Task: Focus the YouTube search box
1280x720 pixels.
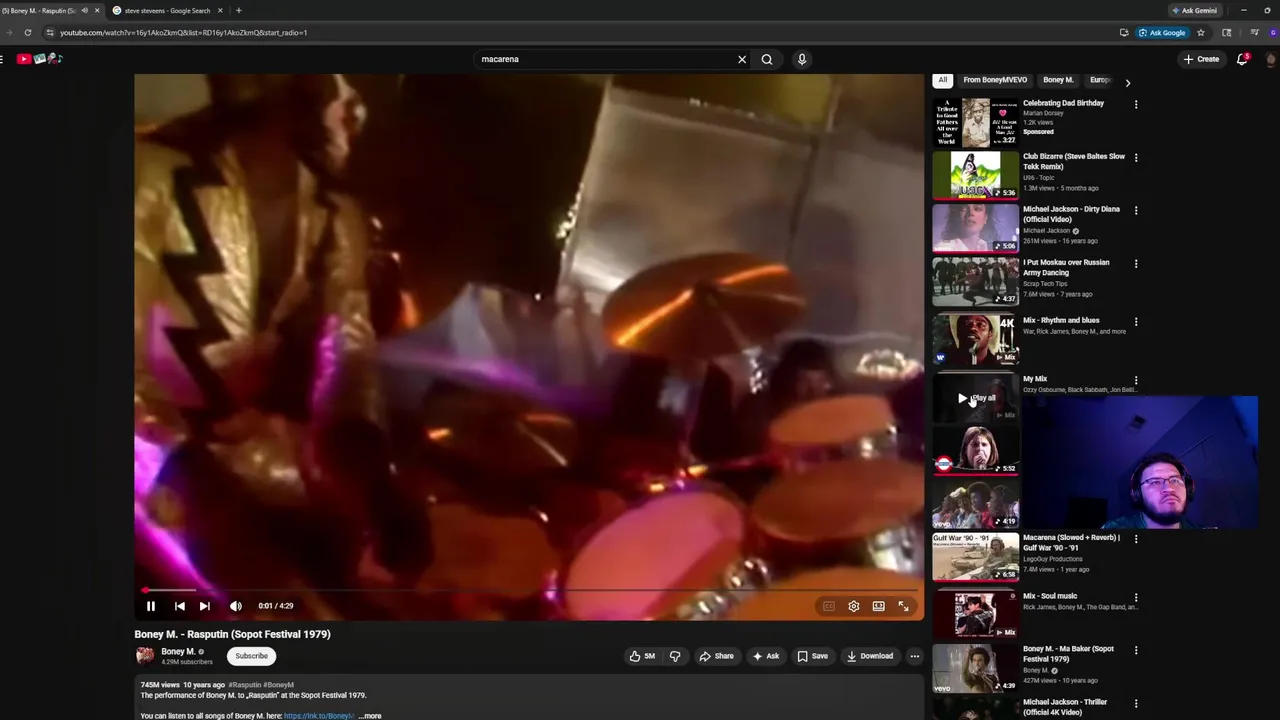Action: [x=605, y=59]
